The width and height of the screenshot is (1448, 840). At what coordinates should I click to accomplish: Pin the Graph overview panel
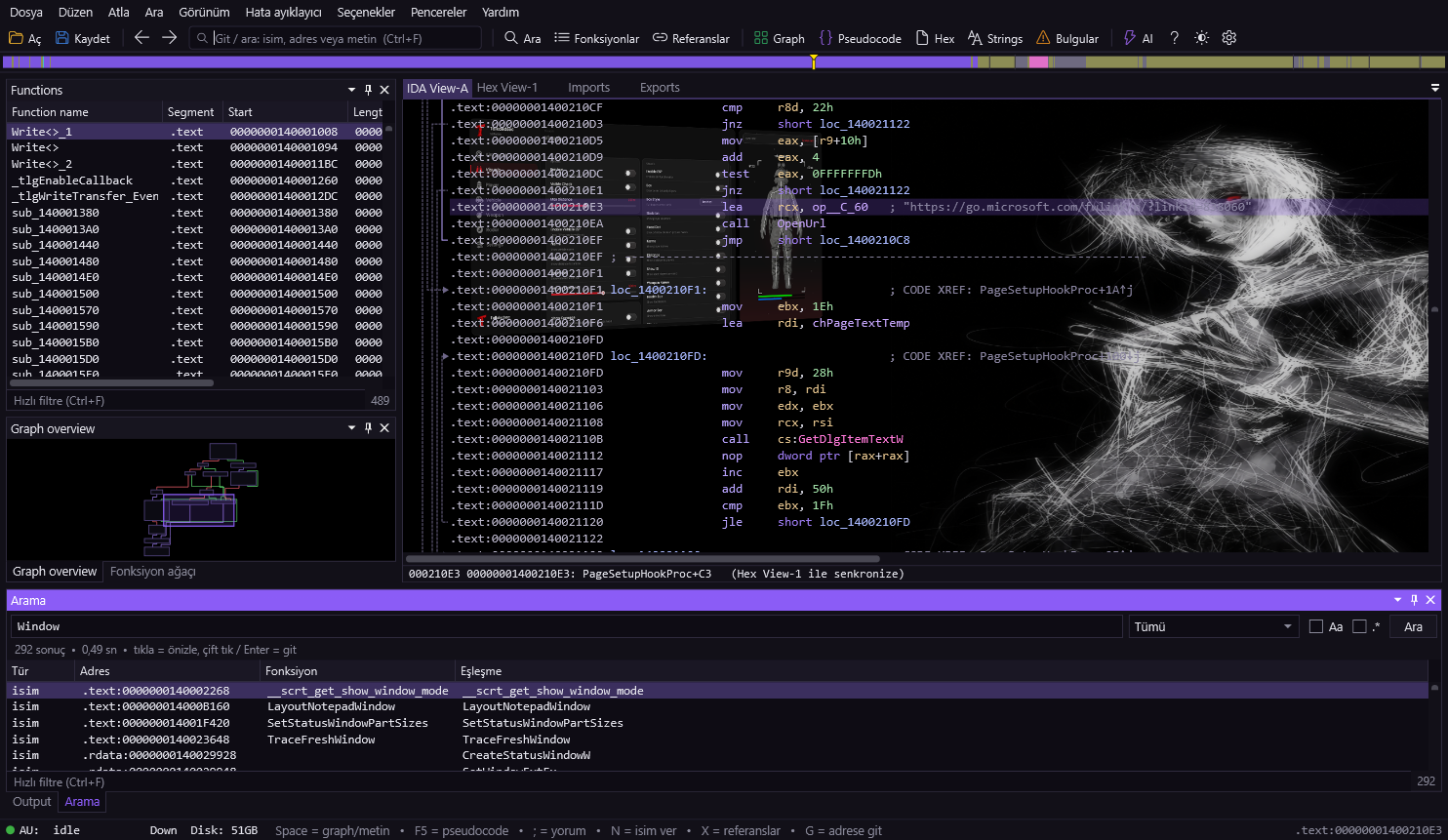(368, 428)
